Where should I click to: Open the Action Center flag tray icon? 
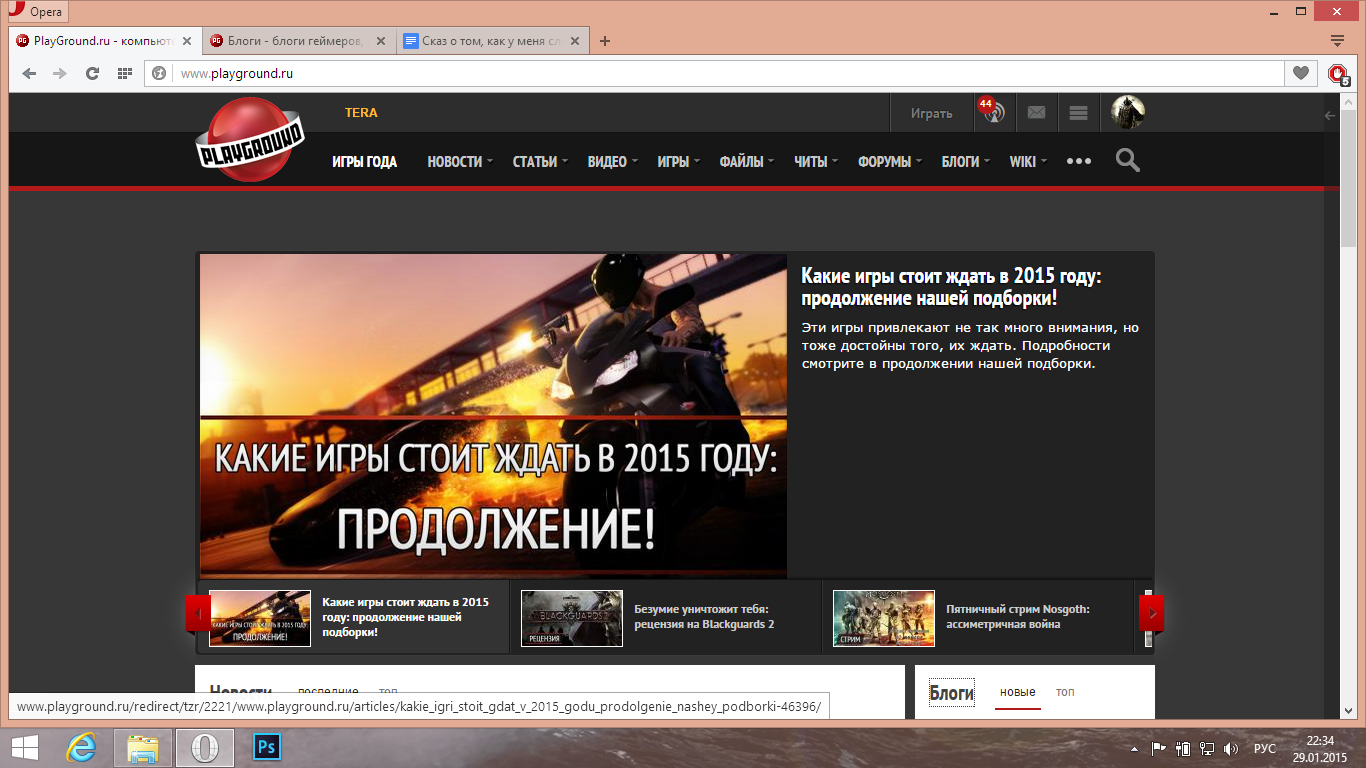click(1160, 748)
